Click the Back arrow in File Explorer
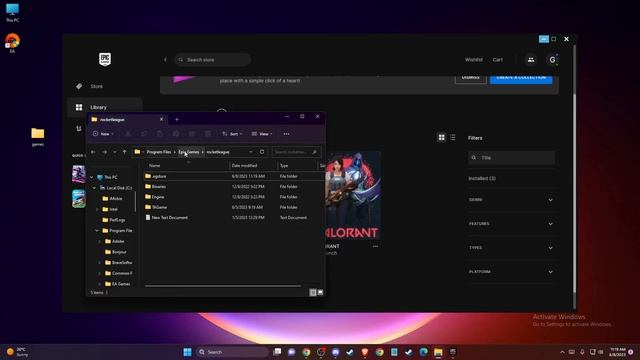640x360 pixels. point(93,152)
